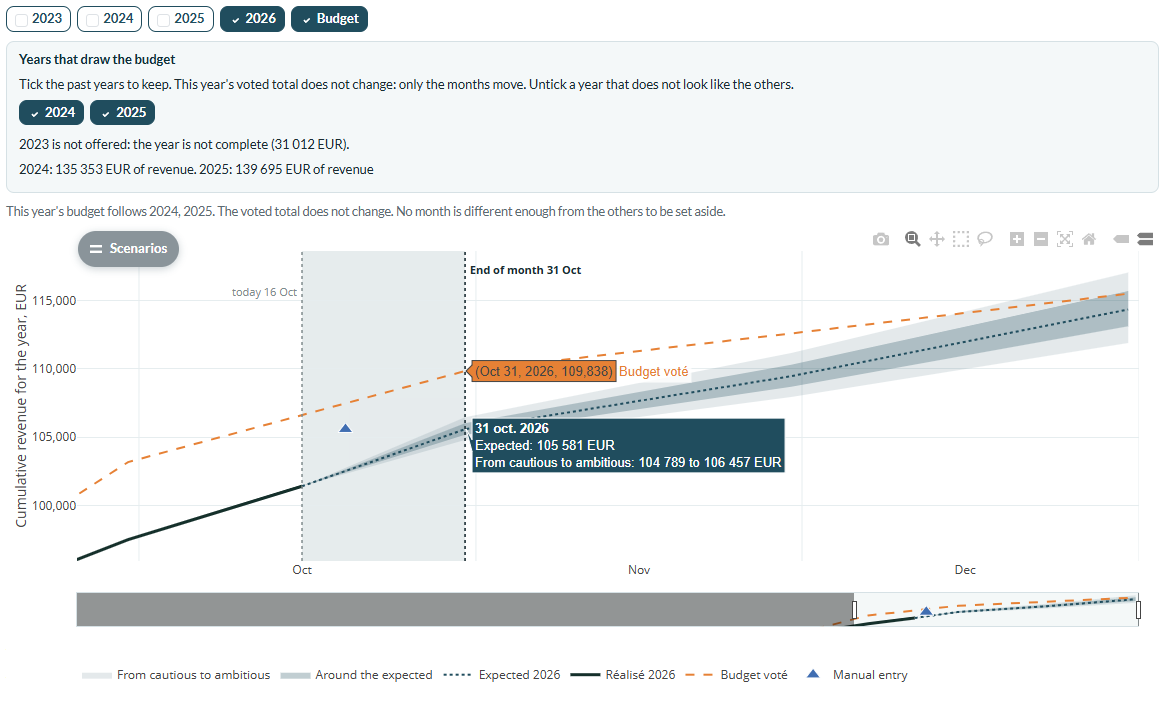Select the Zoom tool in chart modebar
Viewport: 1169px width, 702px height.
(913, 239)
